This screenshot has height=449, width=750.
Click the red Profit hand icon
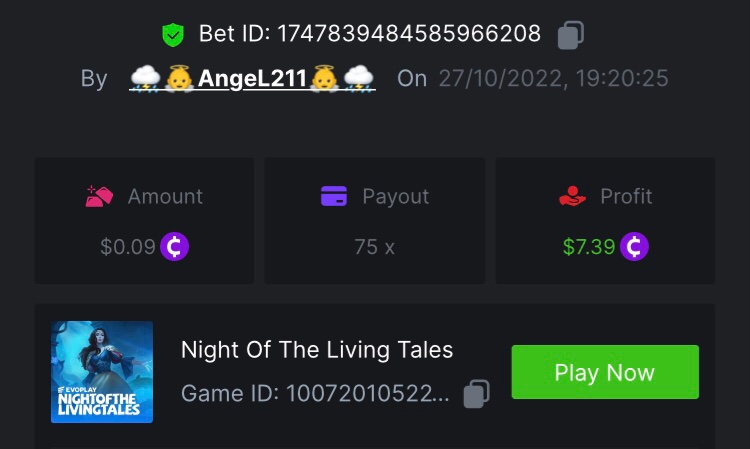[x=572, y=196]
